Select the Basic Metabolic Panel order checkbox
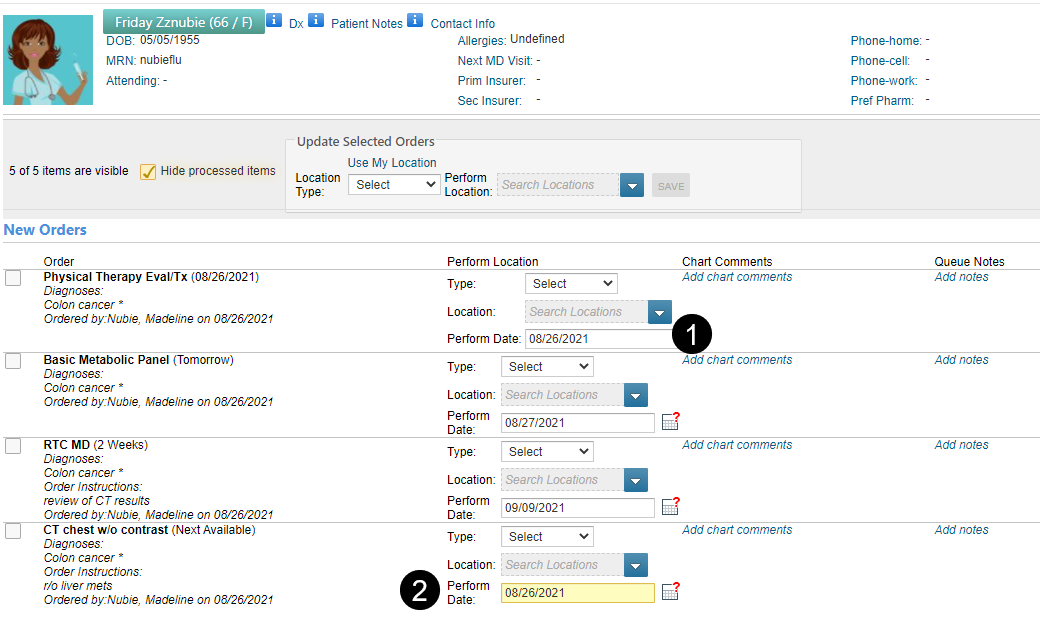The width and height of the screenshot is (1040, 626). click(13, 361)
